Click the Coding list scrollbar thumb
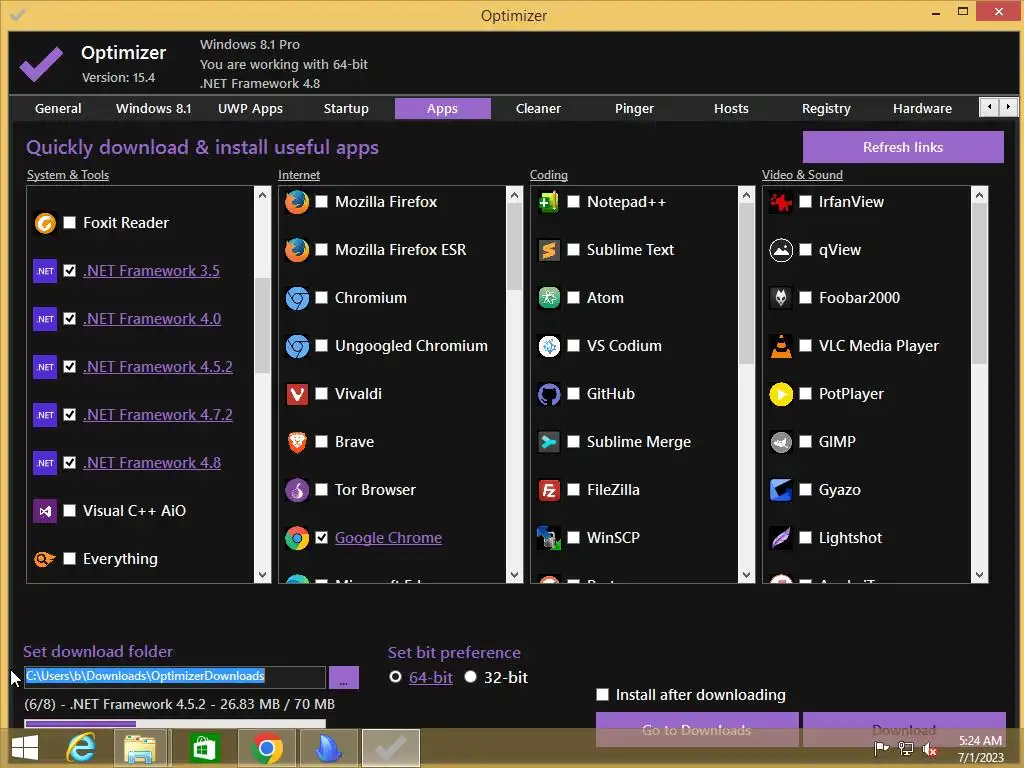1024x768 pixels. pyautogui.click(x=746, y=283)
